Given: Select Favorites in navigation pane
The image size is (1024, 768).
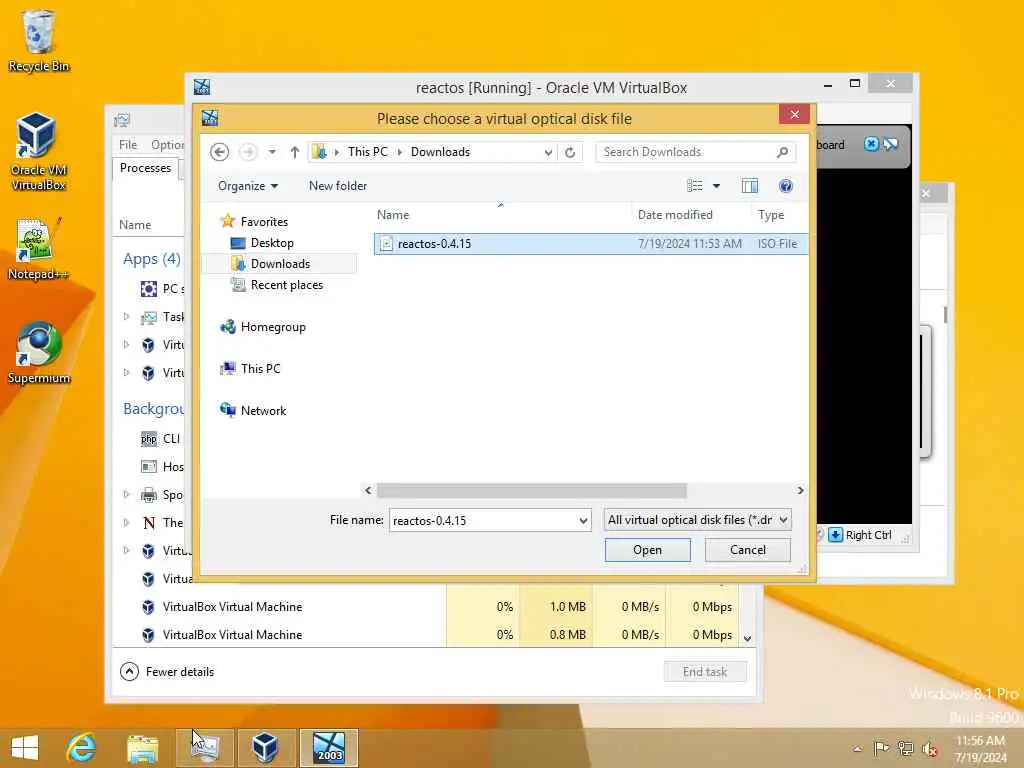Looking at the screenshot, I should pyautogui.click(x=264, y=222).
